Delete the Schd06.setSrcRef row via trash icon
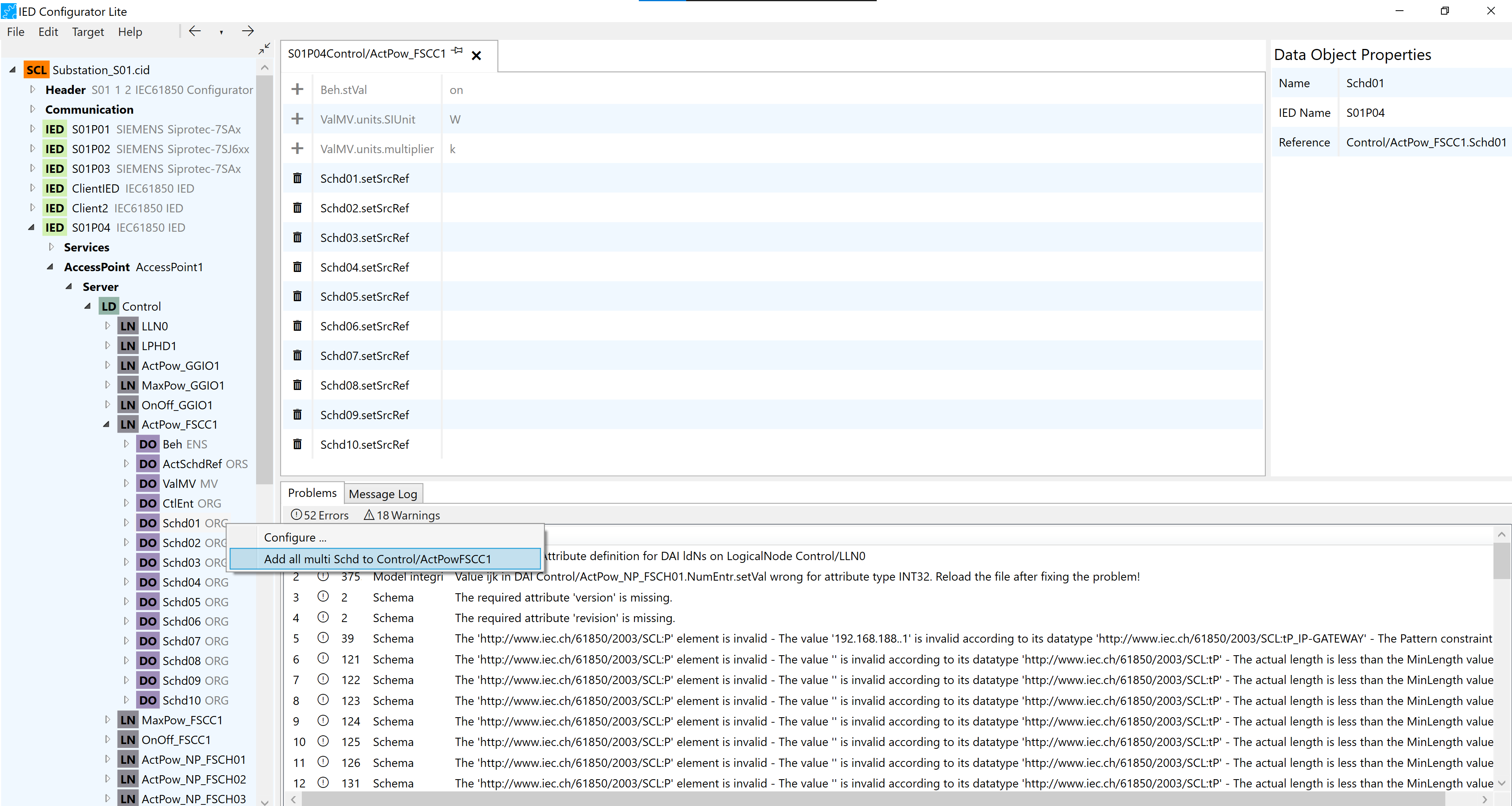Screen dimensions: 1512x806 pyautogui.click(x=297, y=326)
